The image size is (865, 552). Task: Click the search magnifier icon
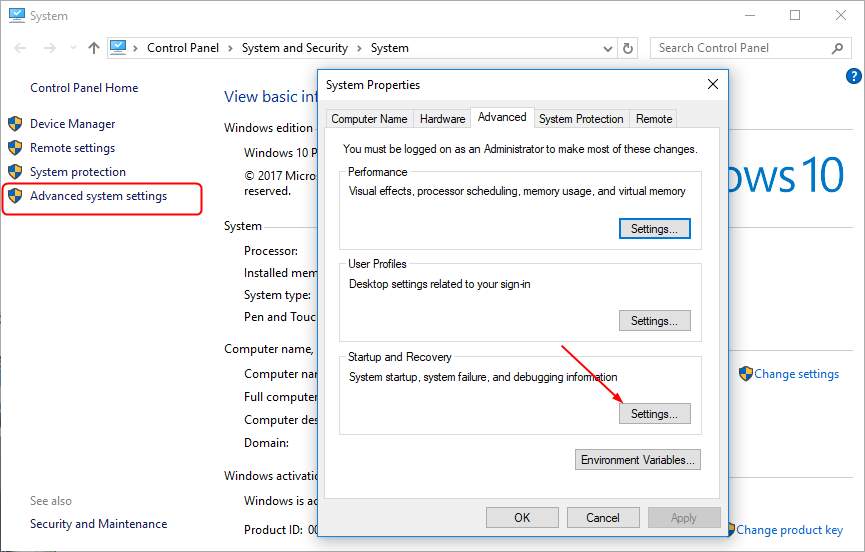tap(838, 48)
